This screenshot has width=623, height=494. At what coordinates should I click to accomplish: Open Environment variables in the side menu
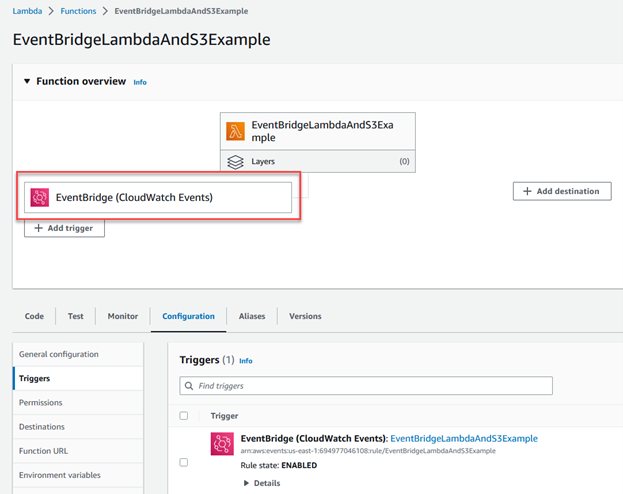(x=78, y=475)
